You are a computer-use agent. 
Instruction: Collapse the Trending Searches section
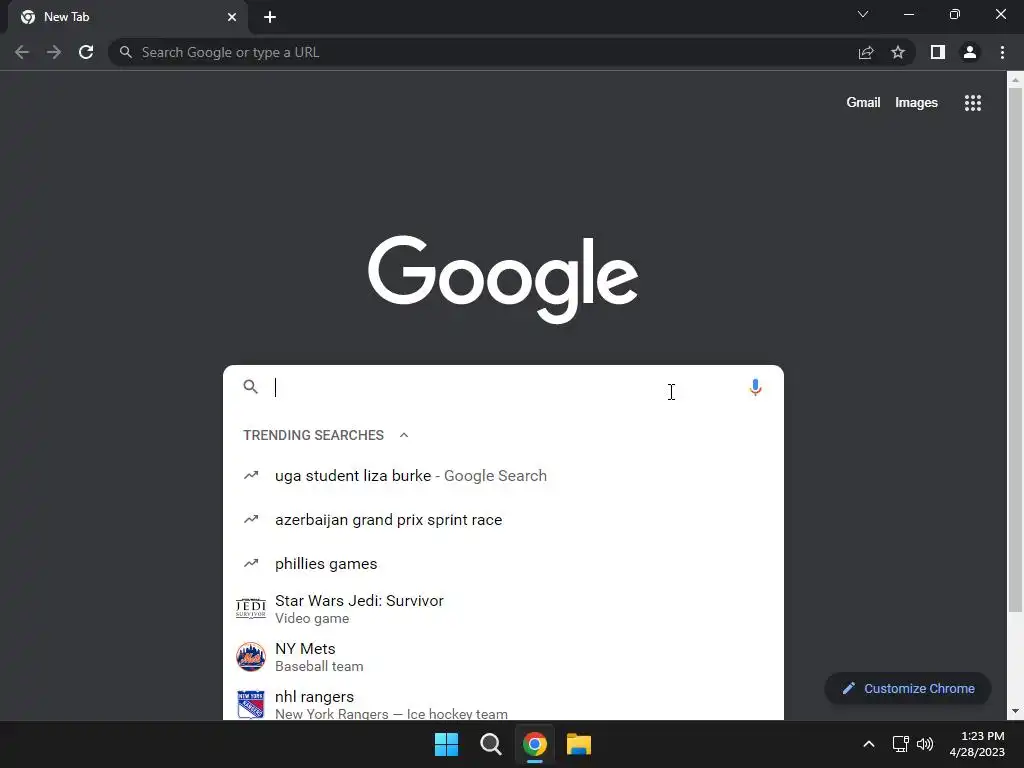tap(404, 435)
